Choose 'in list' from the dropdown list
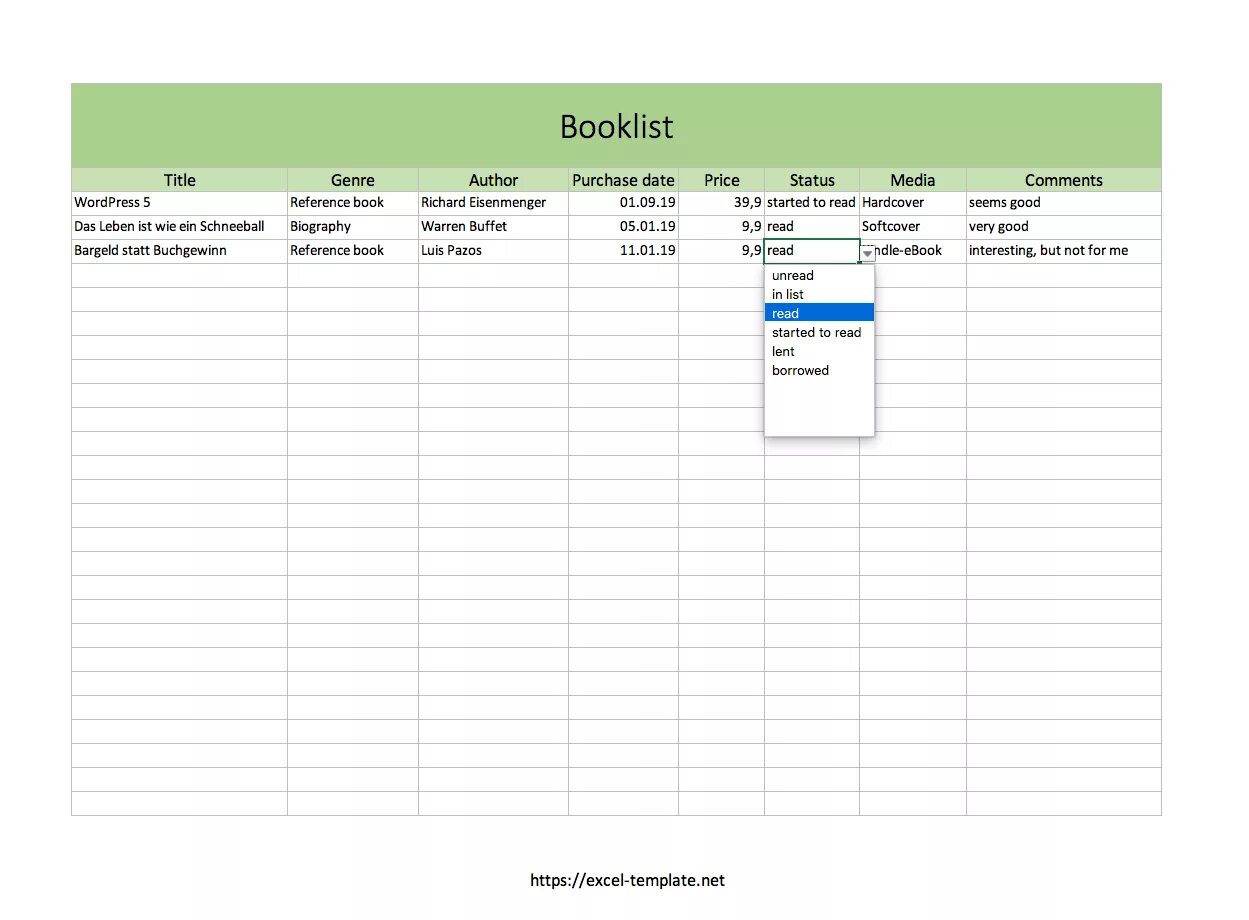The width and height of the screenshot is (1249, 920). click(x=819, y=294)
